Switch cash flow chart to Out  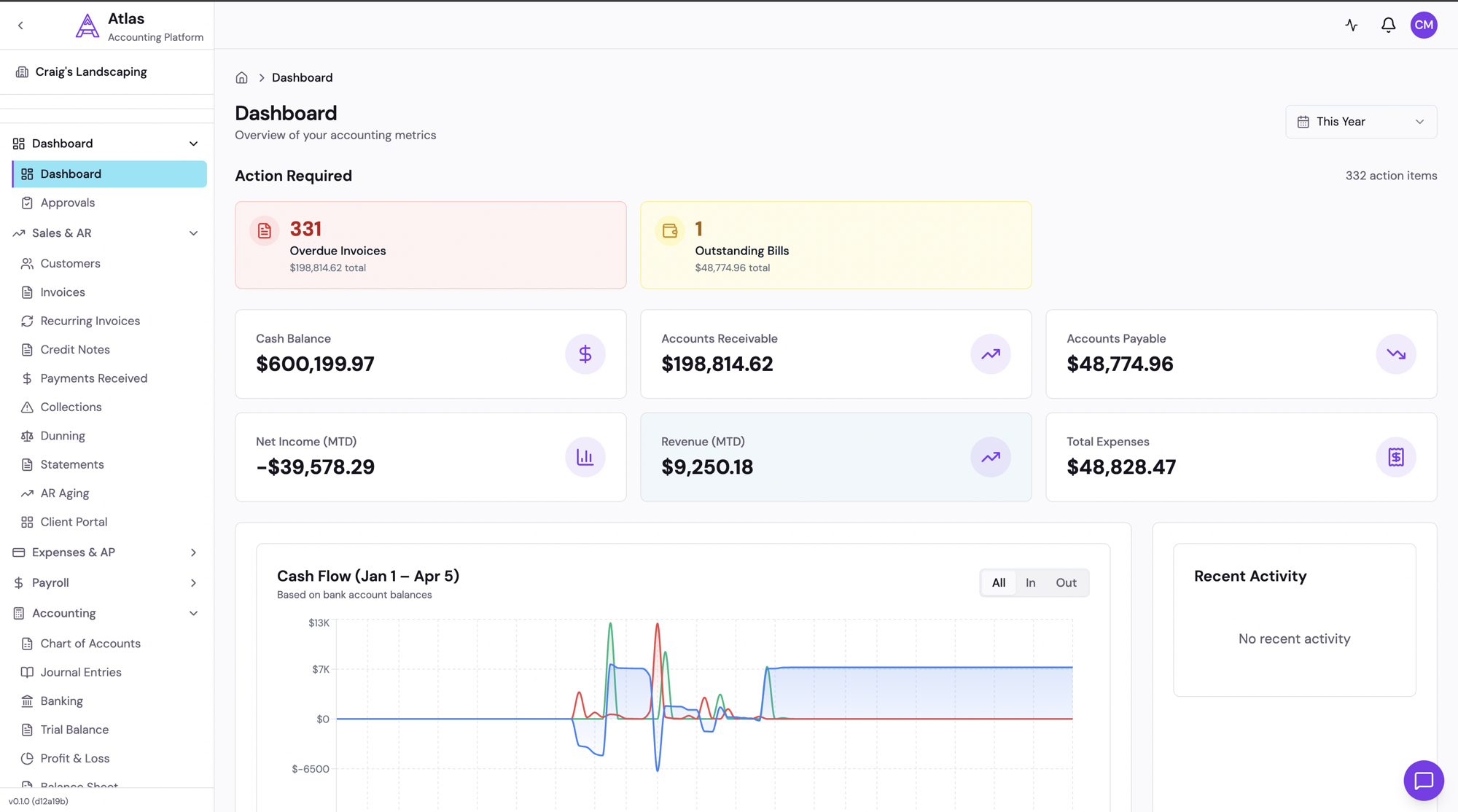(1066, 583)
